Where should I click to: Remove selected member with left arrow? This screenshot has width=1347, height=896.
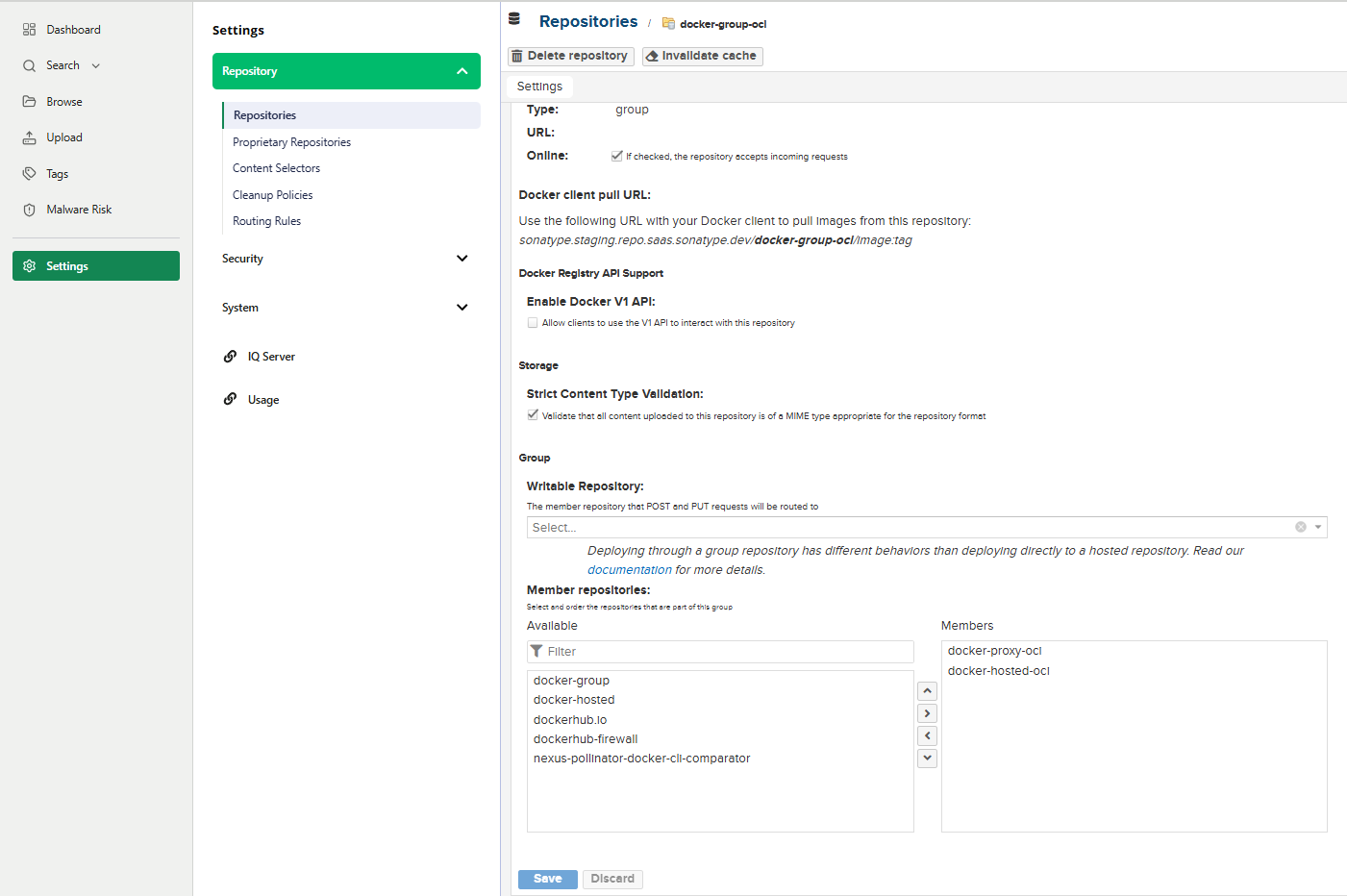[x=927, y=735]
